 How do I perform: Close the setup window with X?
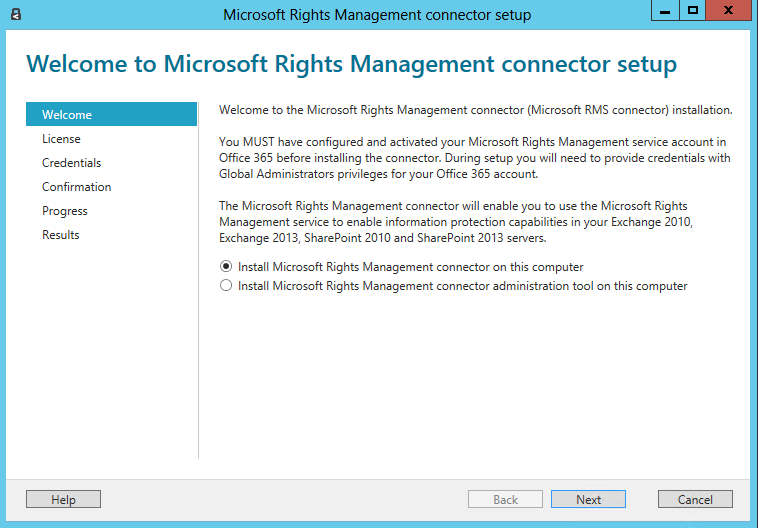(729, 11)
